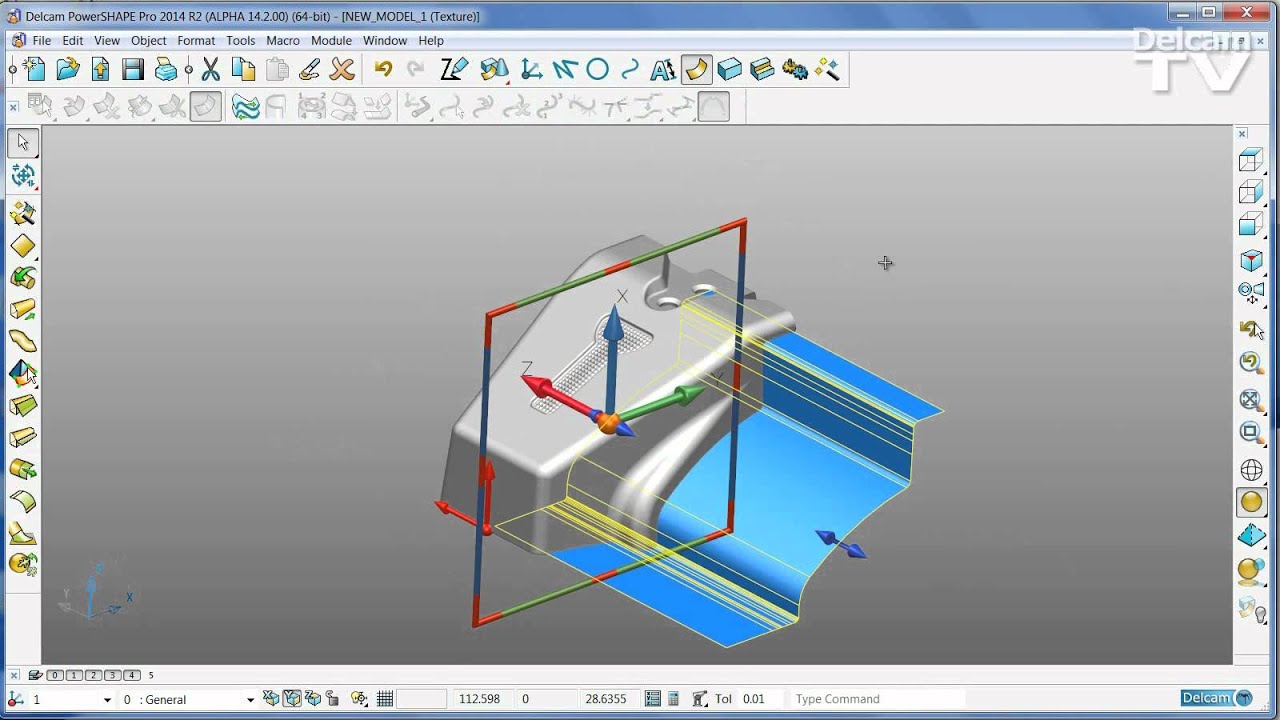Image resolution: width=1280 pixels, height=720 pixels.
Task: Open the Object menu
Action: coord(149,41)
